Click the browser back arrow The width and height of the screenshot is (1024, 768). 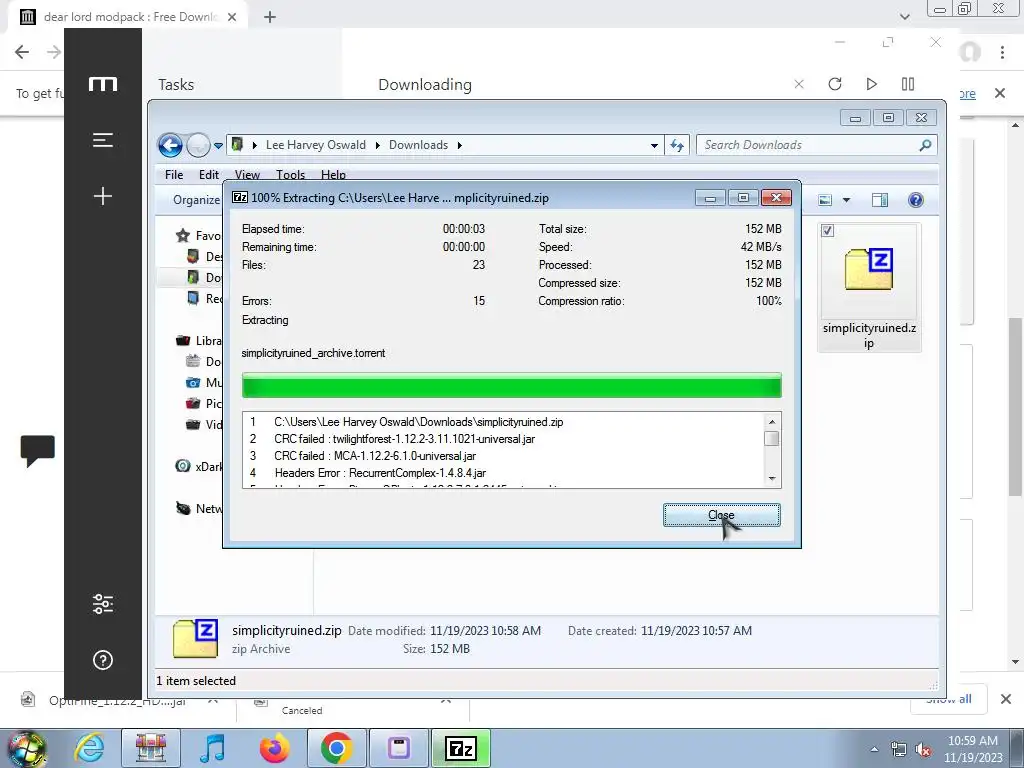[x=22, y=52]
